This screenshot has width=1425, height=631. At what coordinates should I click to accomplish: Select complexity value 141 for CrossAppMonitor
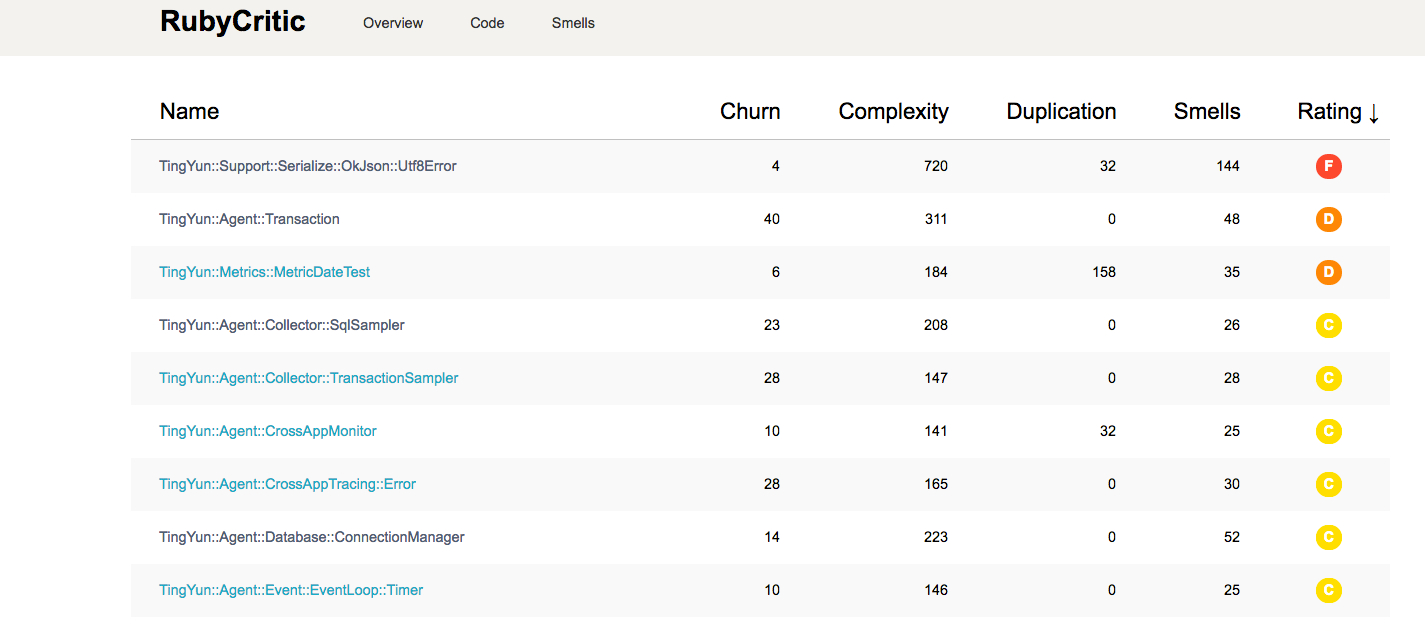(x=936, y=431)
